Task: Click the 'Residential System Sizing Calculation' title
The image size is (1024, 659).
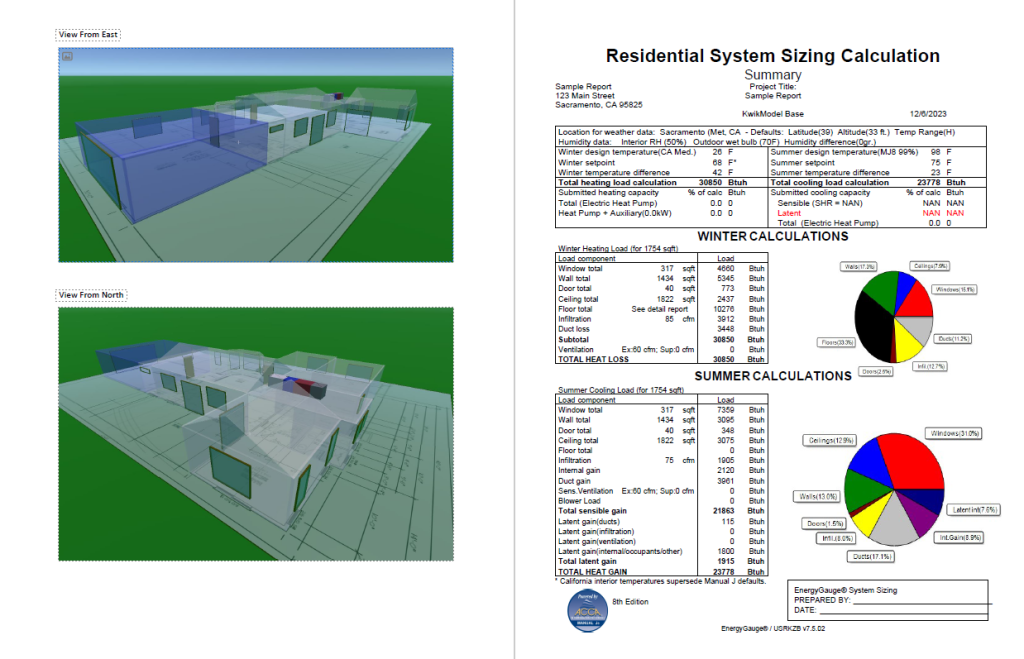Action: click(773, 56)
